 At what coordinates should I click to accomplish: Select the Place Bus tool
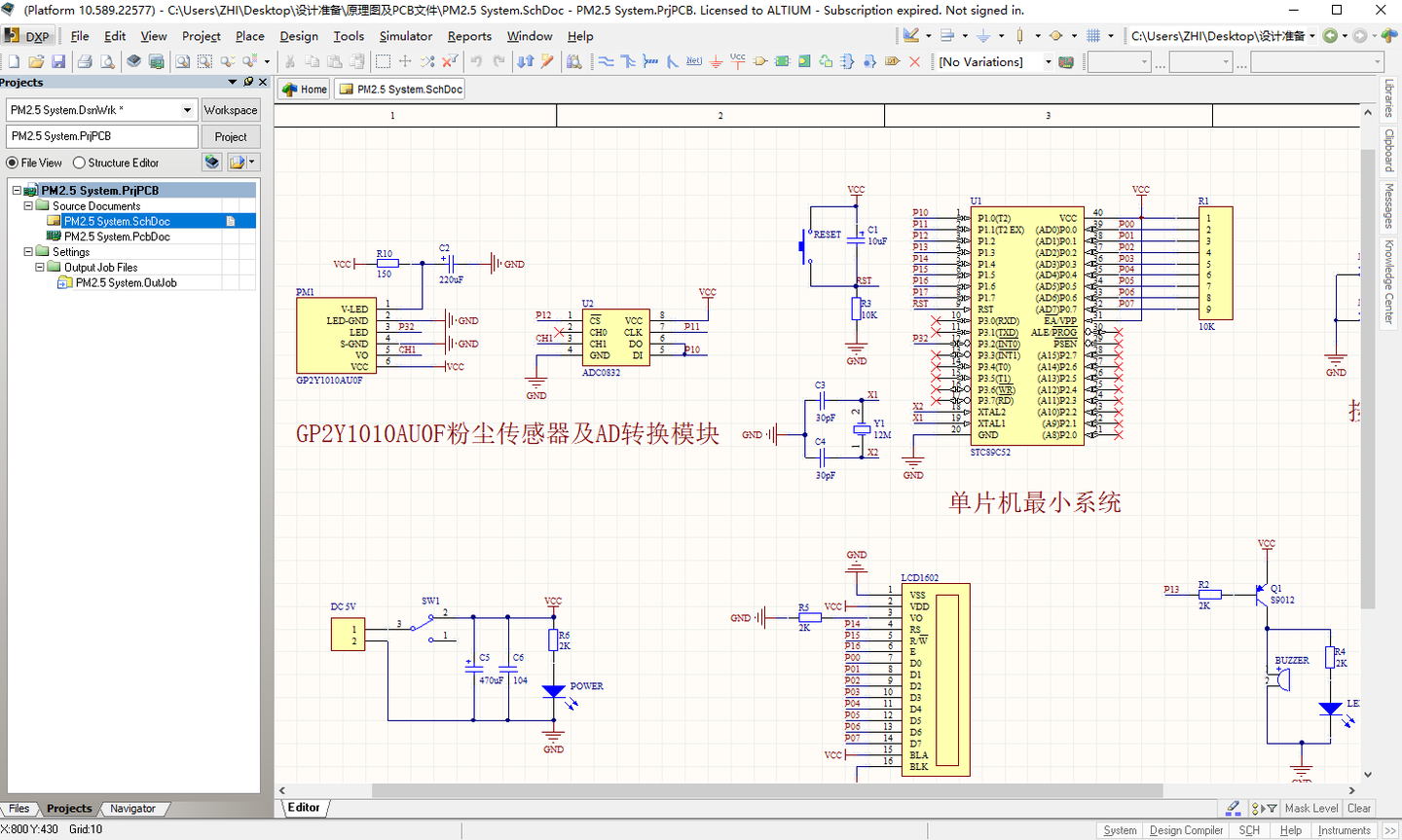click(x=629, y=61)
